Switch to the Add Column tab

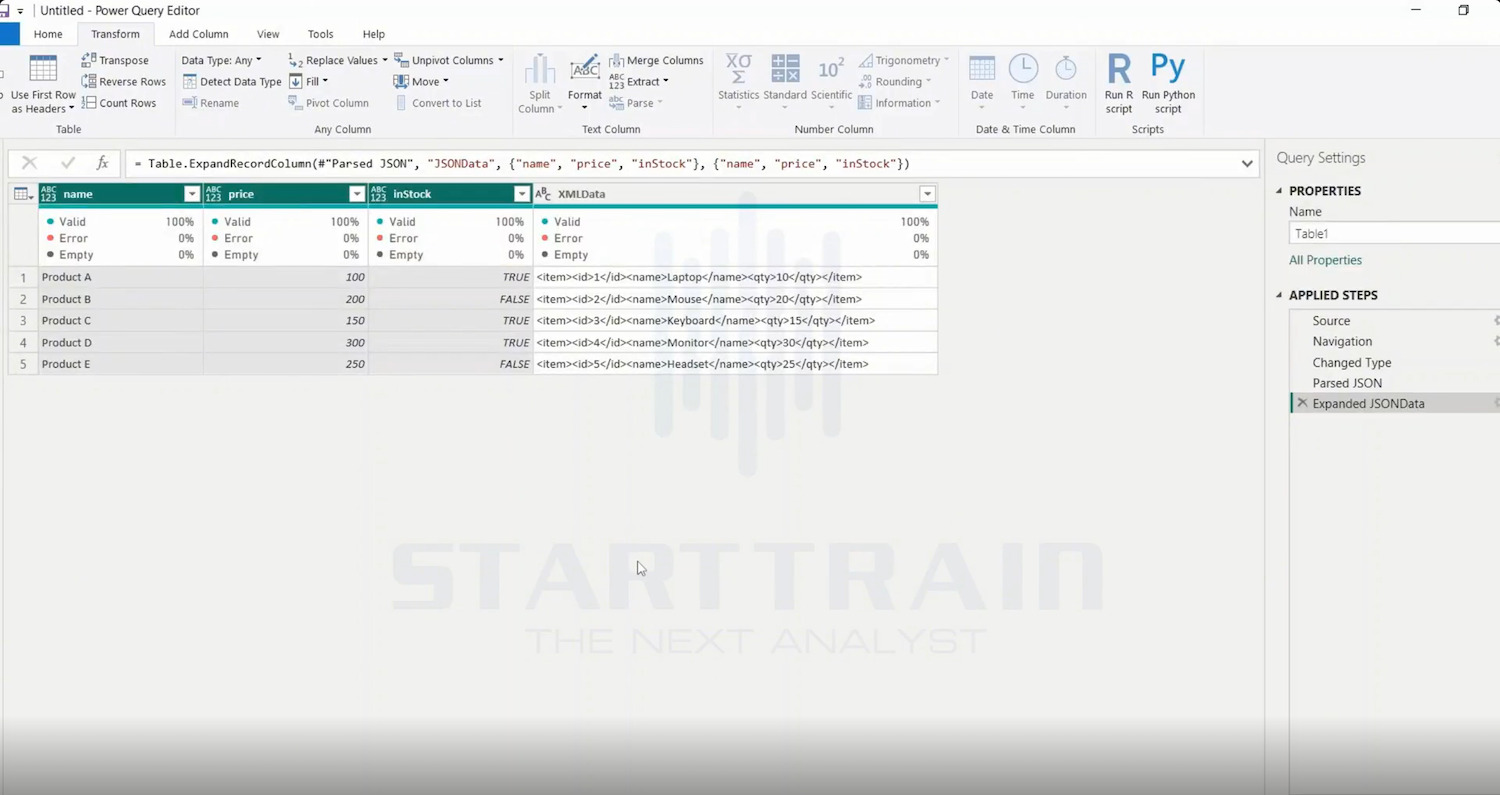pyautogui.click(x=199, y=34)
